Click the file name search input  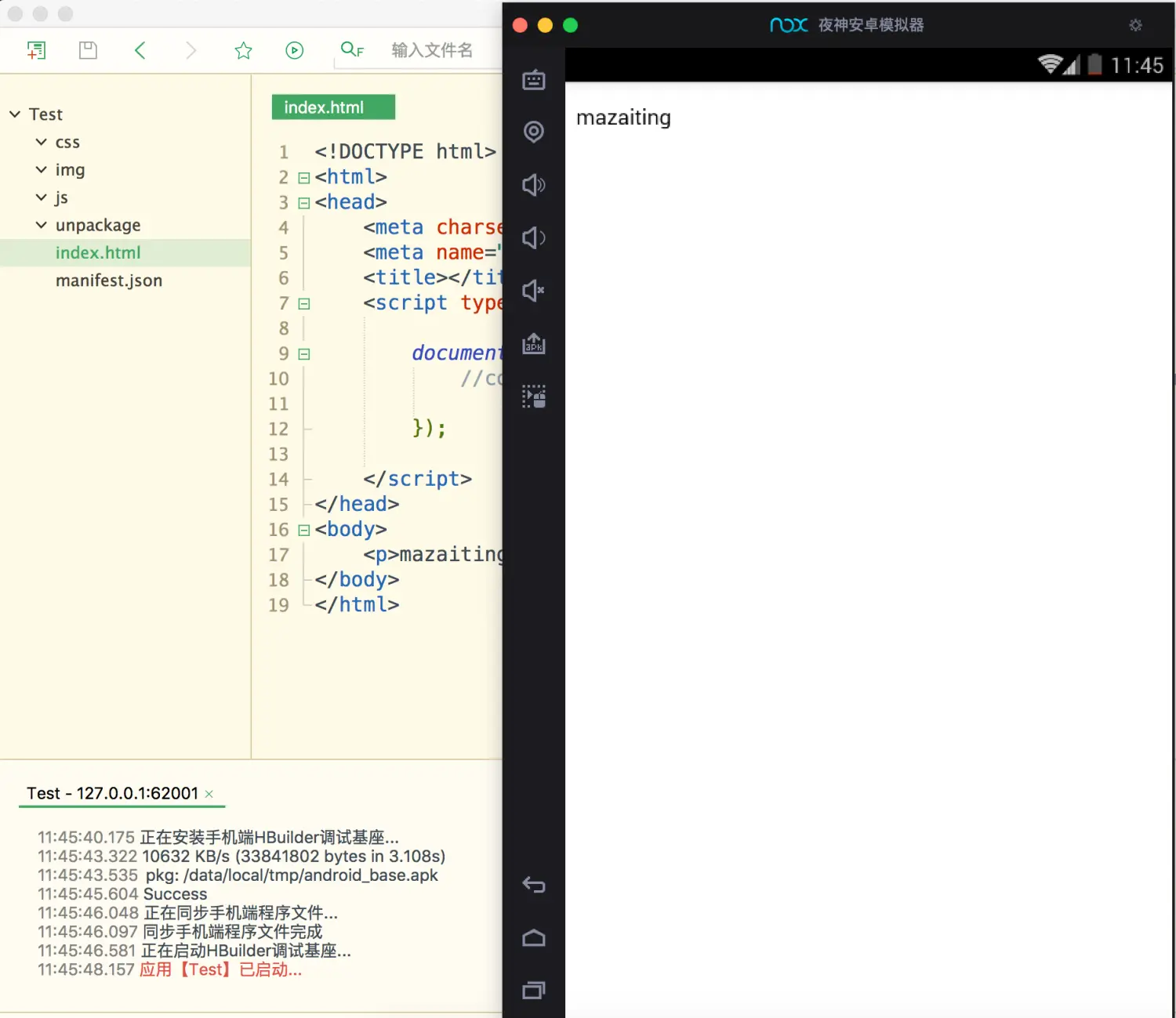tap(432, 51)
